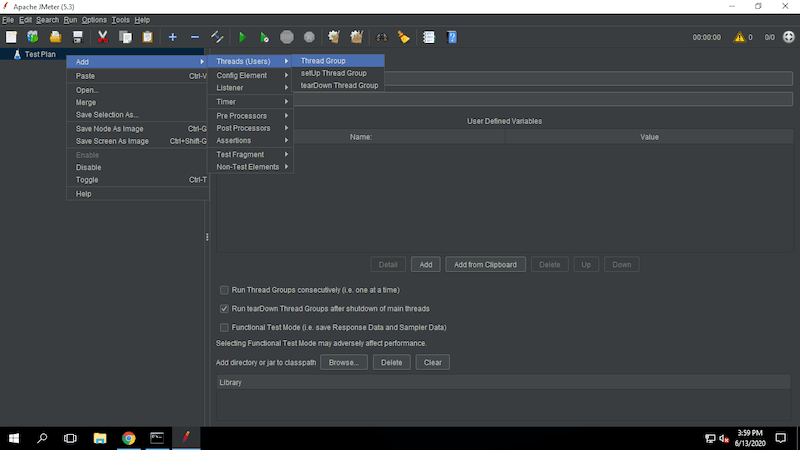The width and height of the screenshot is (800, 450).
Task: Choose tearDown Thread Group
Action: 338,85
